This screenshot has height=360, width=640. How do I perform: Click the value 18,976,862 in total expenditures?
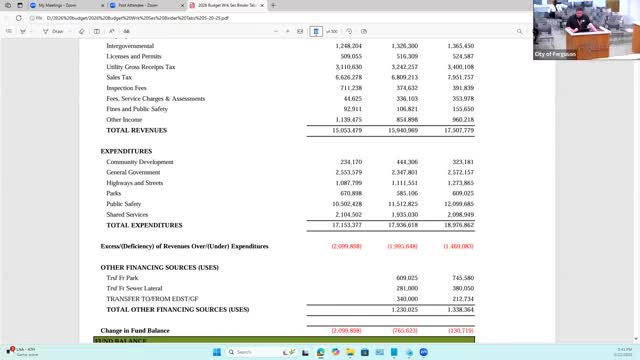click(x=459, y=225)
